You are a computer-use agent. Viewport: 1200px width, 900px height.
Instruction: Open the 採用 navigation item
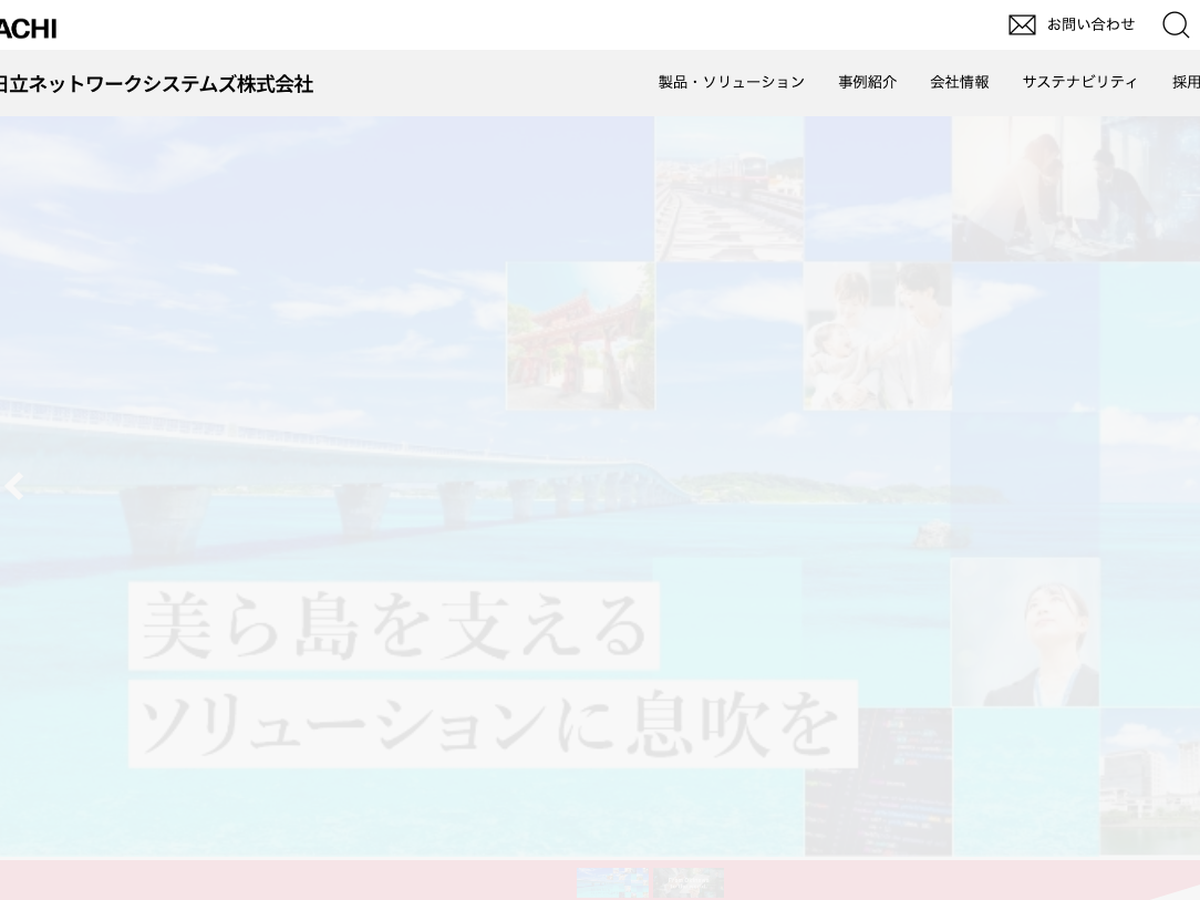(1186, 83)
